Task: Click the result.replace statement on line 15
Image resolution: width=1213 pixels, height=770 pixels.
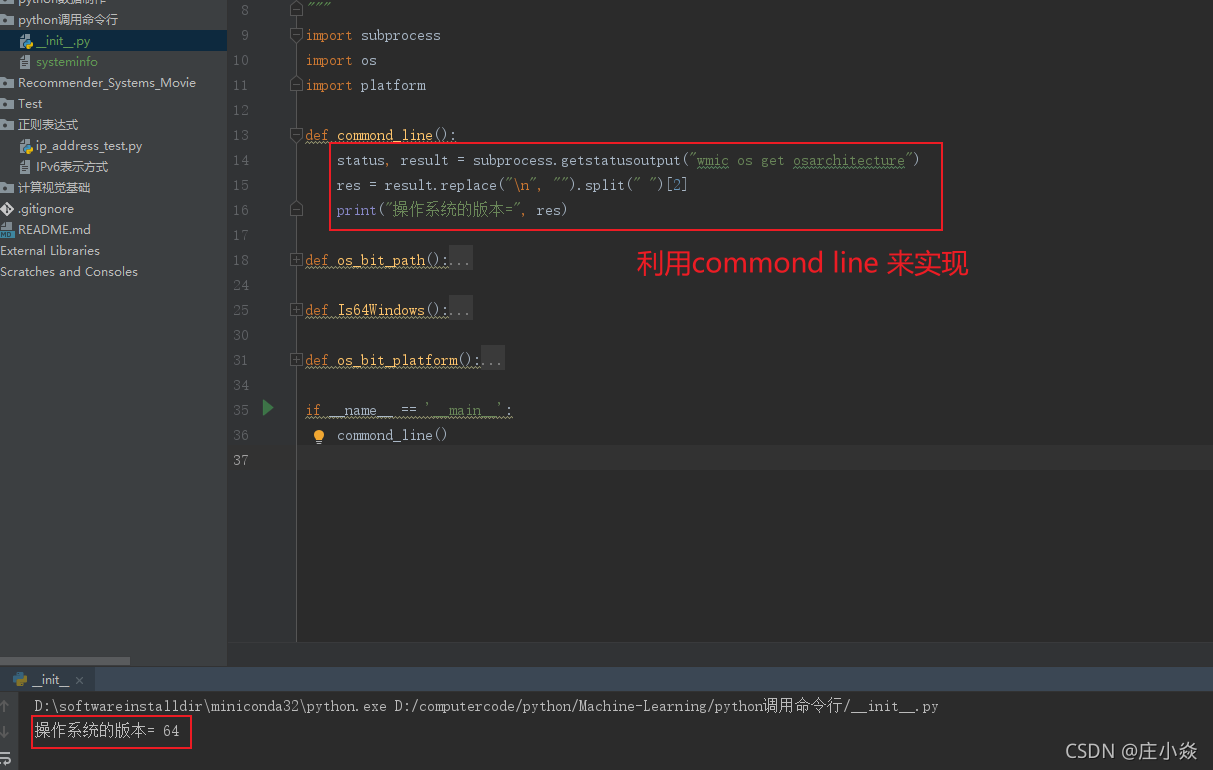Action: [512, 185]
